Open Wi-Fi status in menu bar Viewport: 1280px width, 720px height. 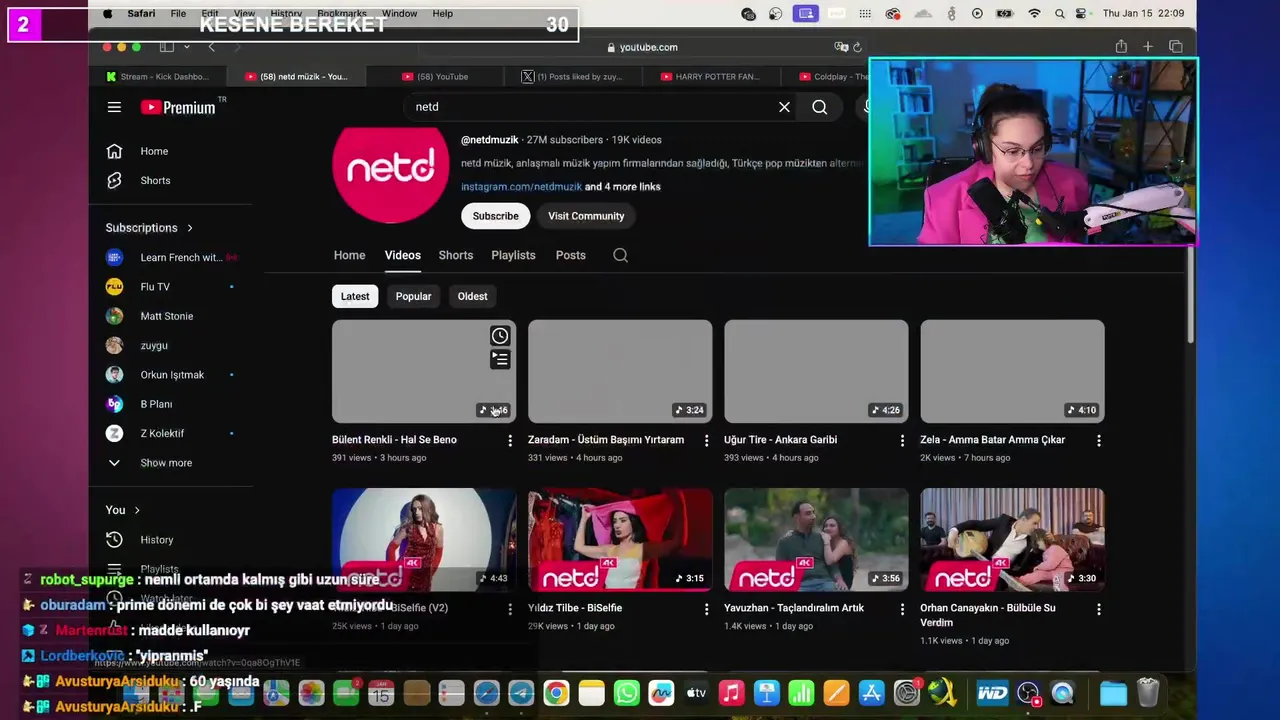[1034, 14]
